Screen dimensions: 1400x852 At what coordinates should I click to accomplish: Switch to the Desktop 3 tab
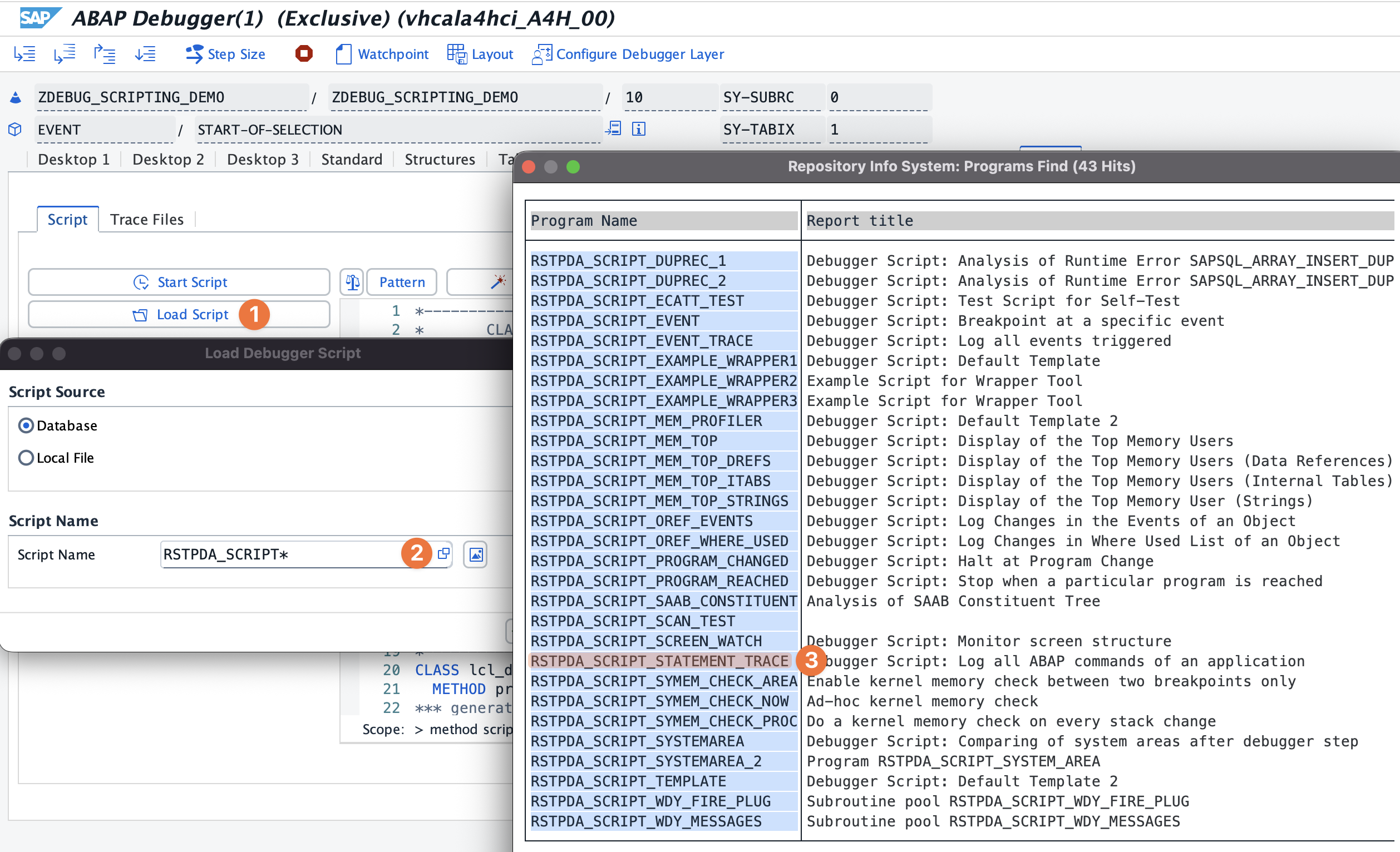coord(263,160)
